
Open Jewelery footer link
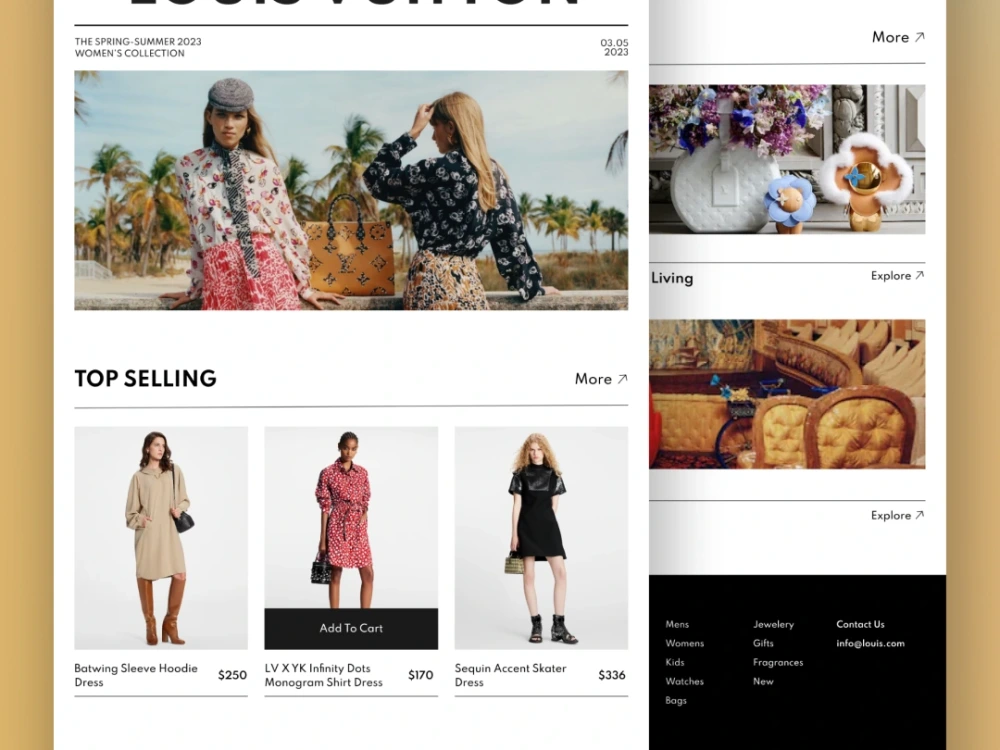click(774, 624)
